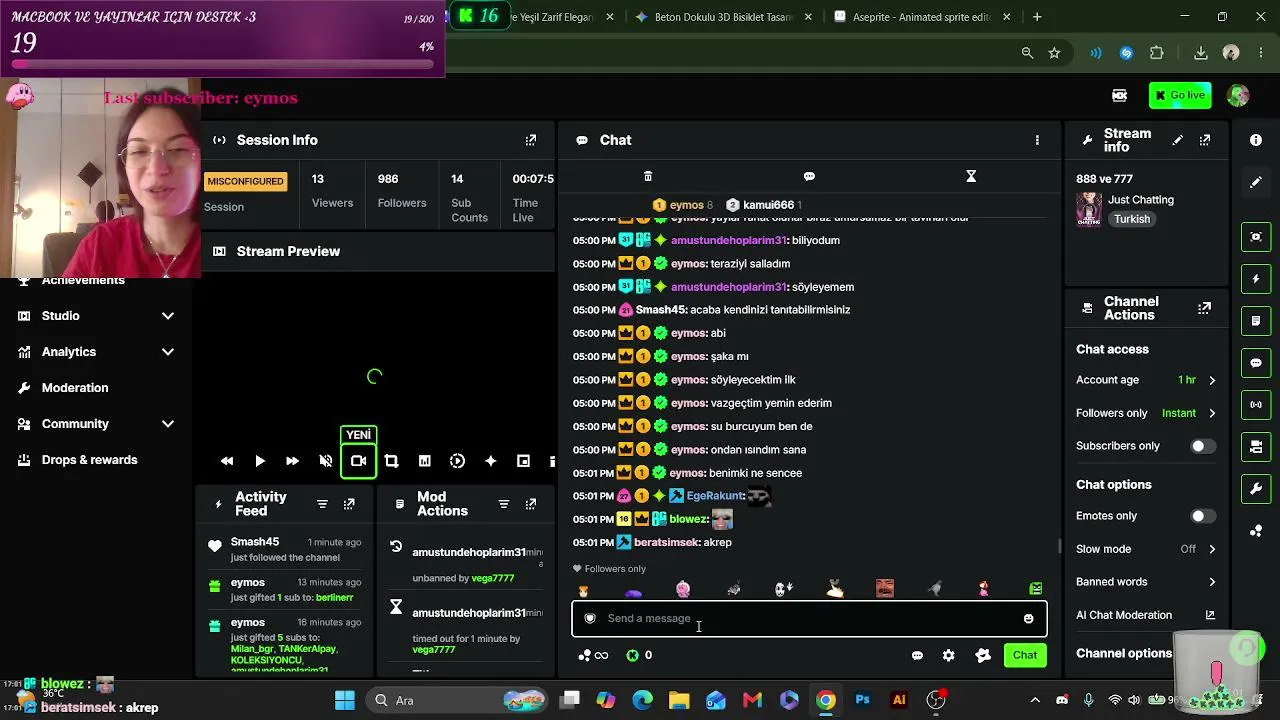The width and height of the screenshot is (1280, 720).
Task: Toggle the stream preview widget in right sidebar
Action: coord(1256,236)
